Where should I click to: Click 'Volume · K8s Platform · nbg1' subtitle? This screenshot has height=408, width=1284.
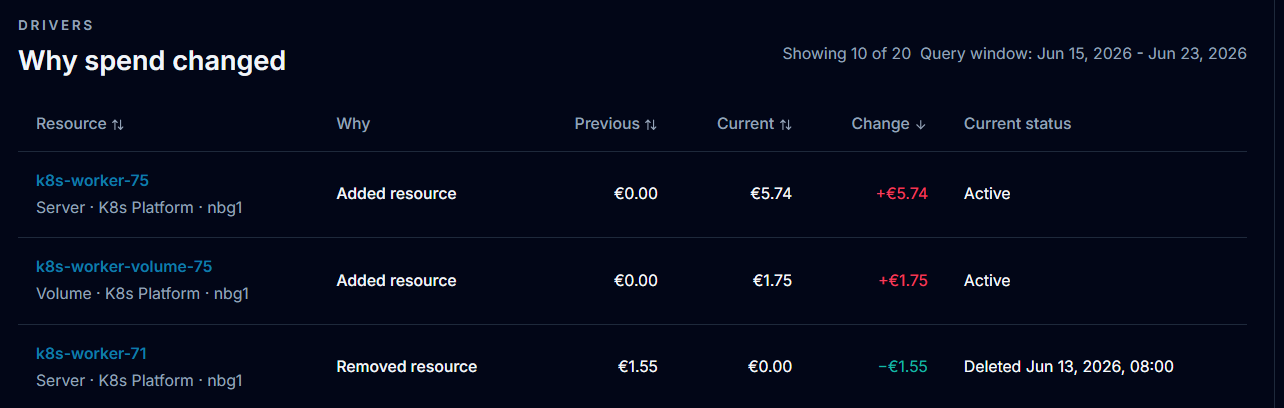(x=142, y=294)
